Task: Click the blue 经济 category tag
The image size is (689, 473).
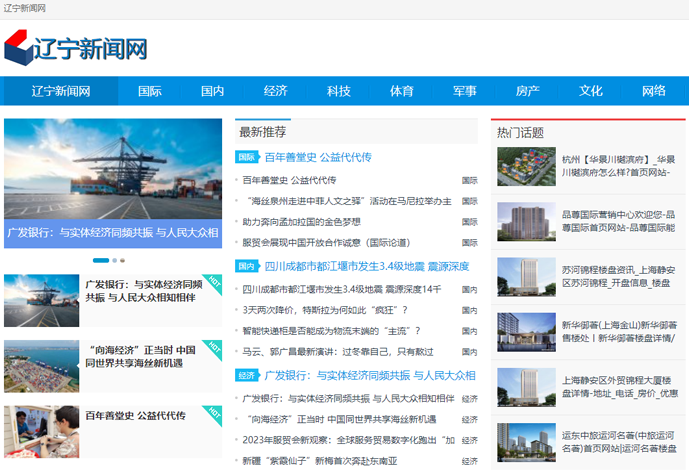Action: (x=247, y=375)
